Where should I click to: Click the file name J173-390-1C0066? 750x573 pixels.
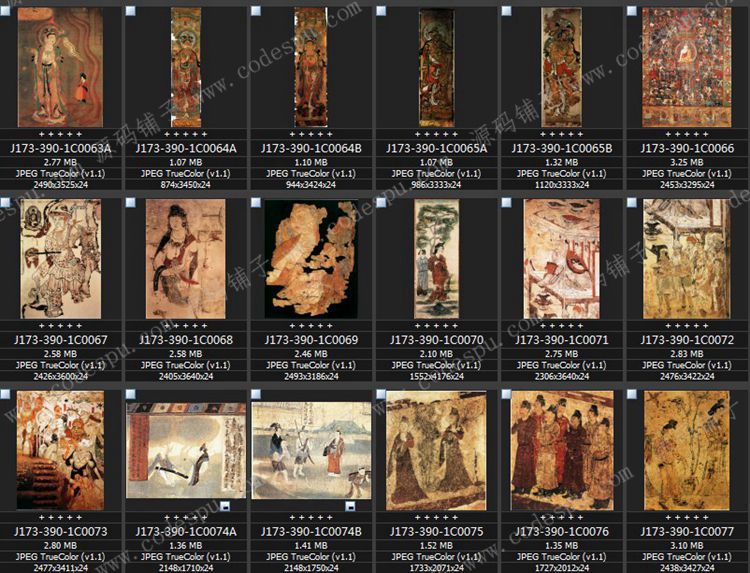click(687, 148)
